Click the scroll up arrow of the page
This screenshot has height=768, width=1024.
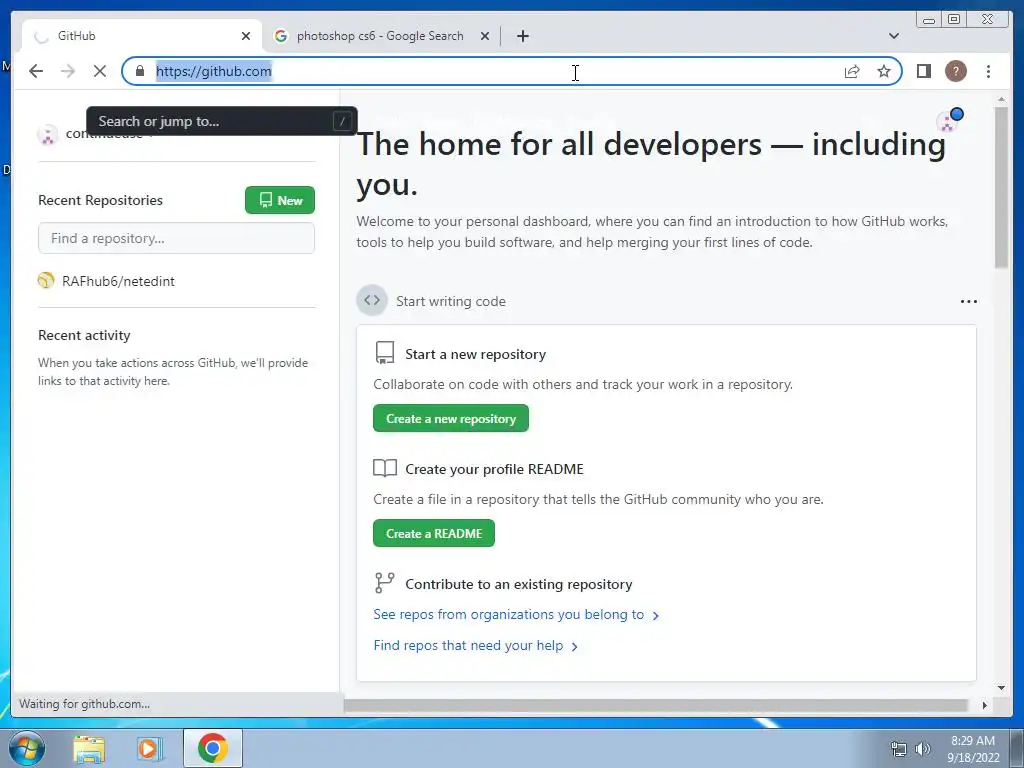click(x=1001, y=99)
